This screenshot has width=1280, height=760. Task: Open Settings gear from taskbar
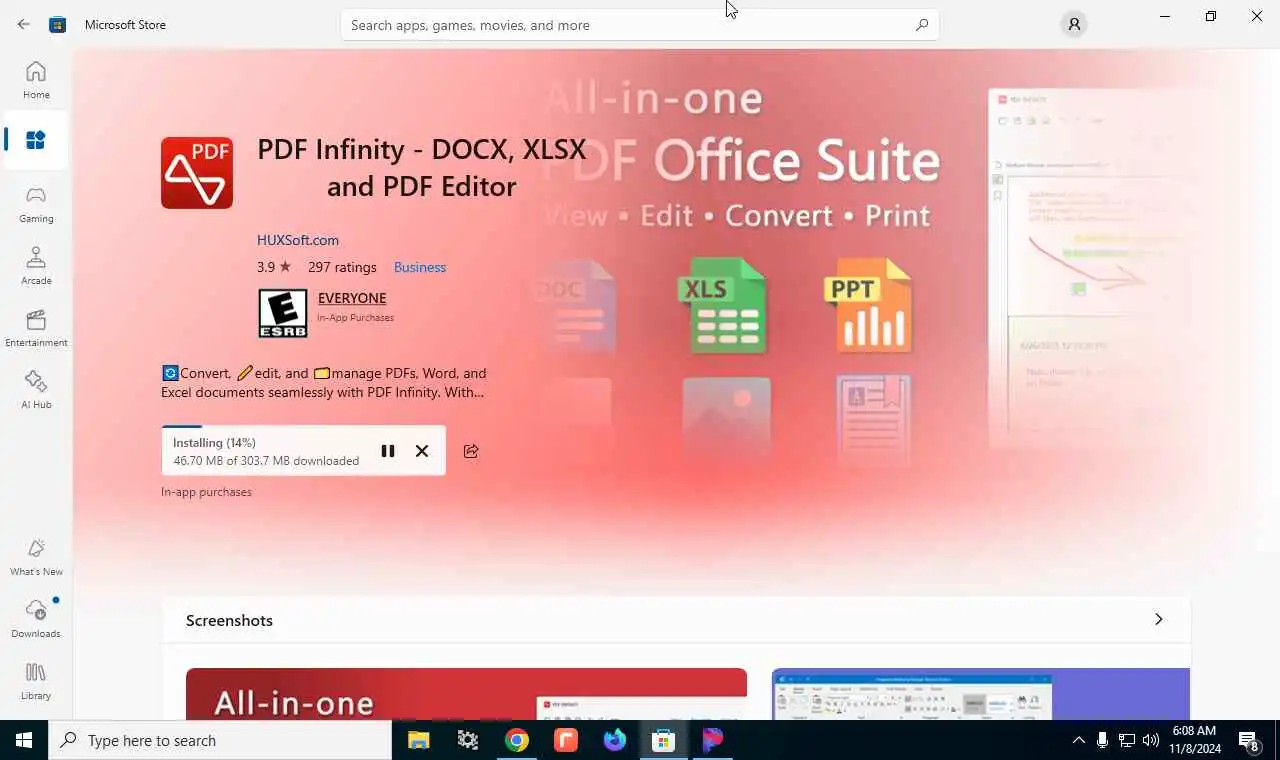[x=467, y=740]
